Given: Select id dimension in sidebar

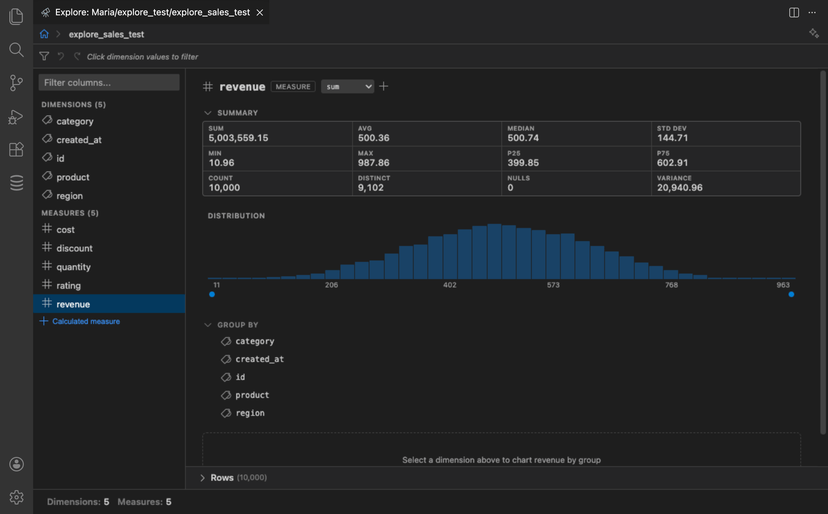Looking at the screenshot, I should pos(109,158).
